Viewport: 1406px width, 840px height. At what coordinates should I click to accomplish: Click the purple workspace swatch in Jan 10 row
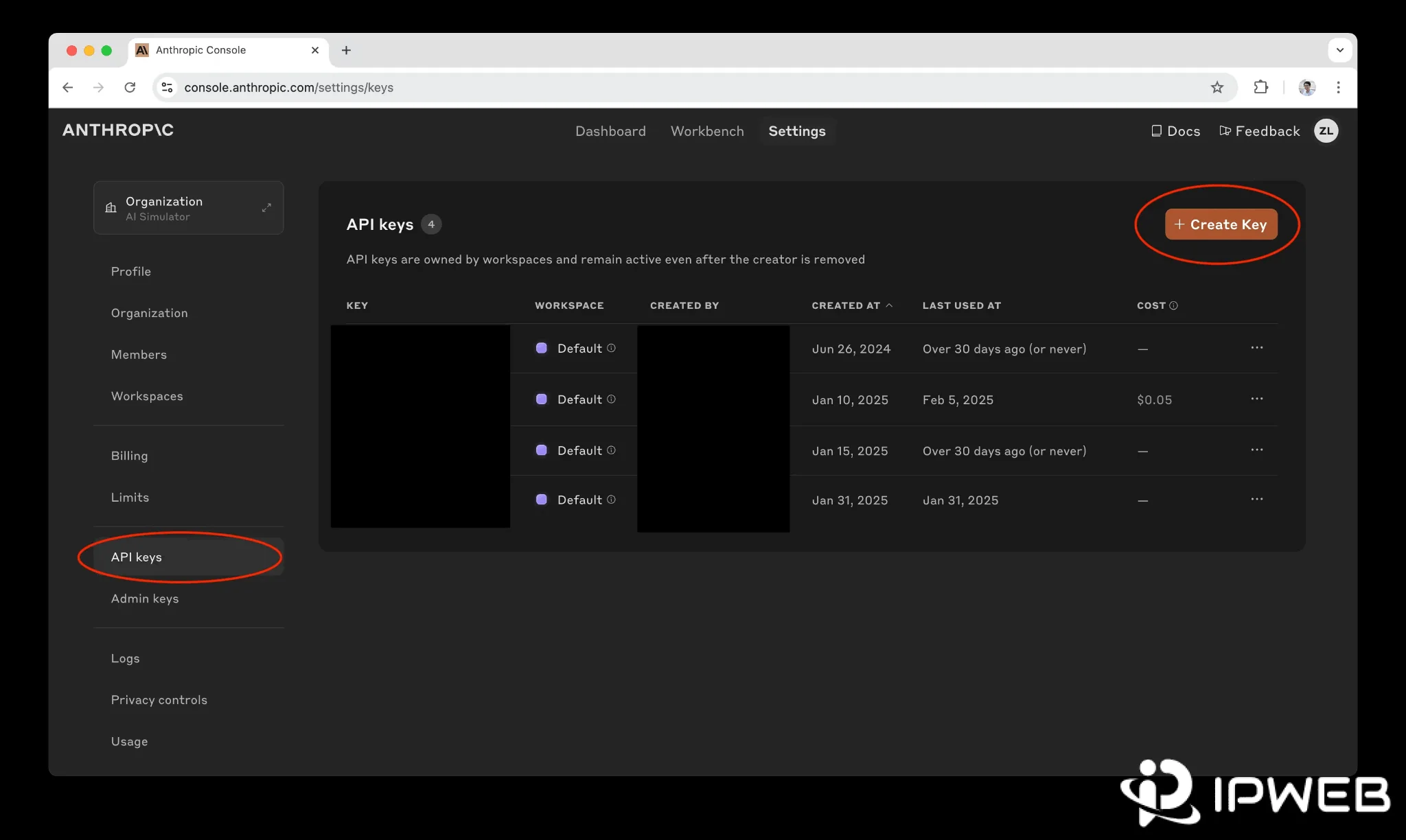tap(542, 399)
